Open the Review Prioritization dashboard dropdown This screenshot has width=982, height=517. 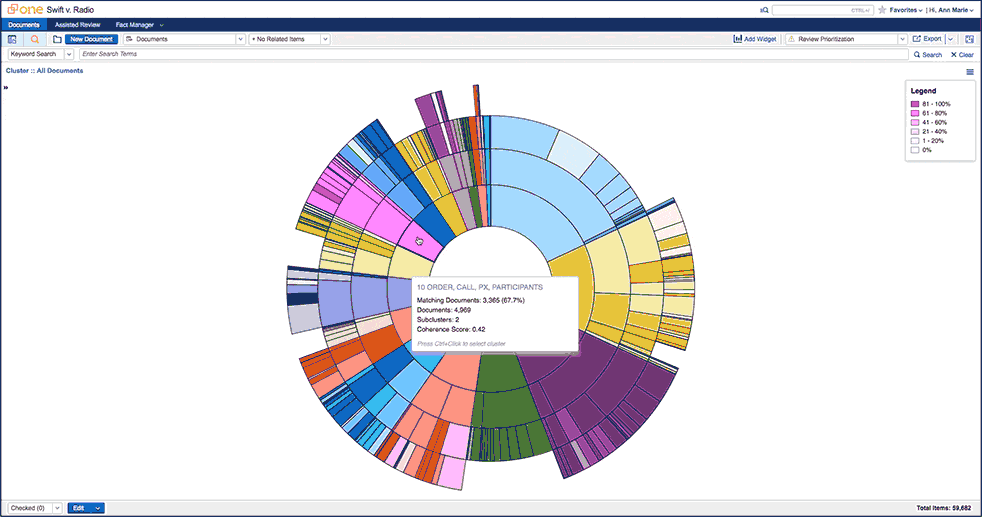tap(902, 39)
